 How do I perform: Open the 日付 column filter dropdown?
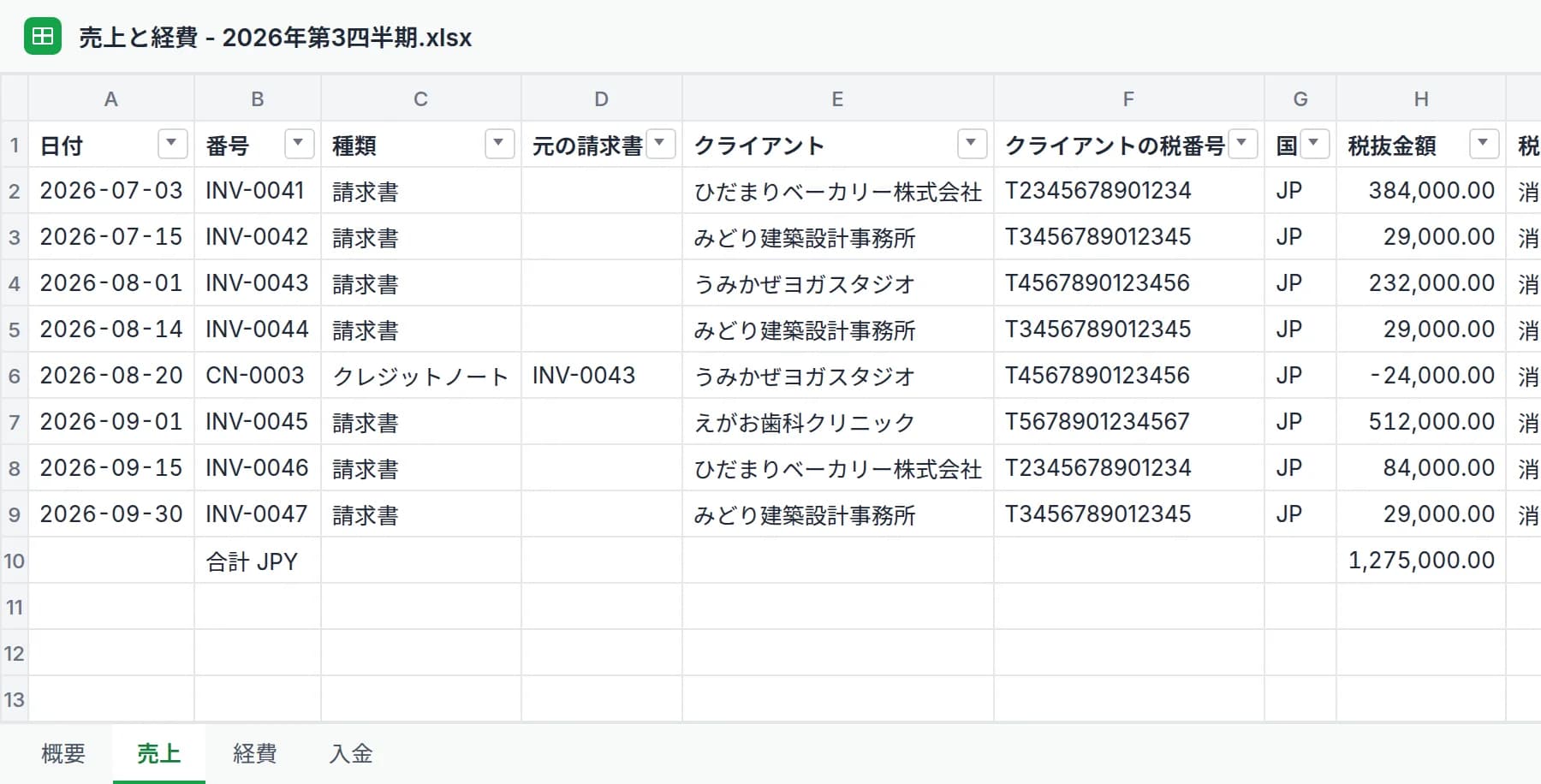click(172, 143)
